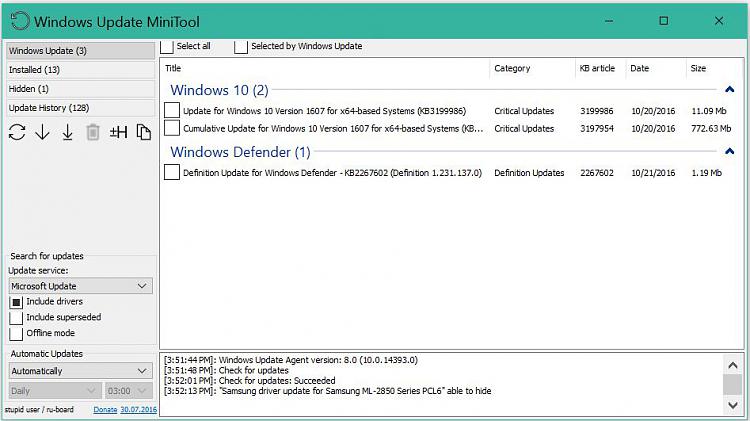Click the Check for updates: Succeeded log line
The height and width of the screenshot is (421, 750).
250,381
